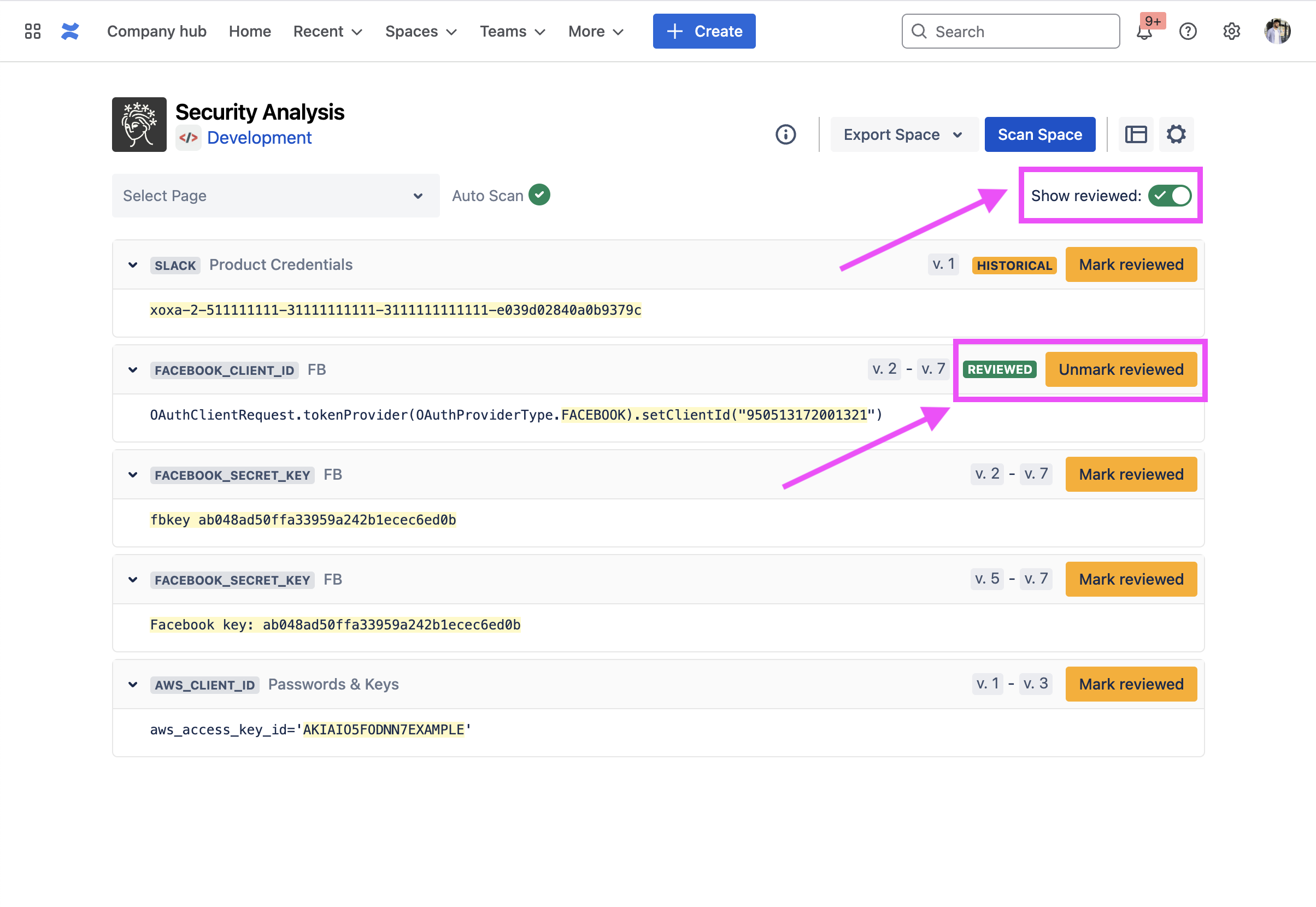
Task: Open the user profile avatar
Action: point(1277,31)
